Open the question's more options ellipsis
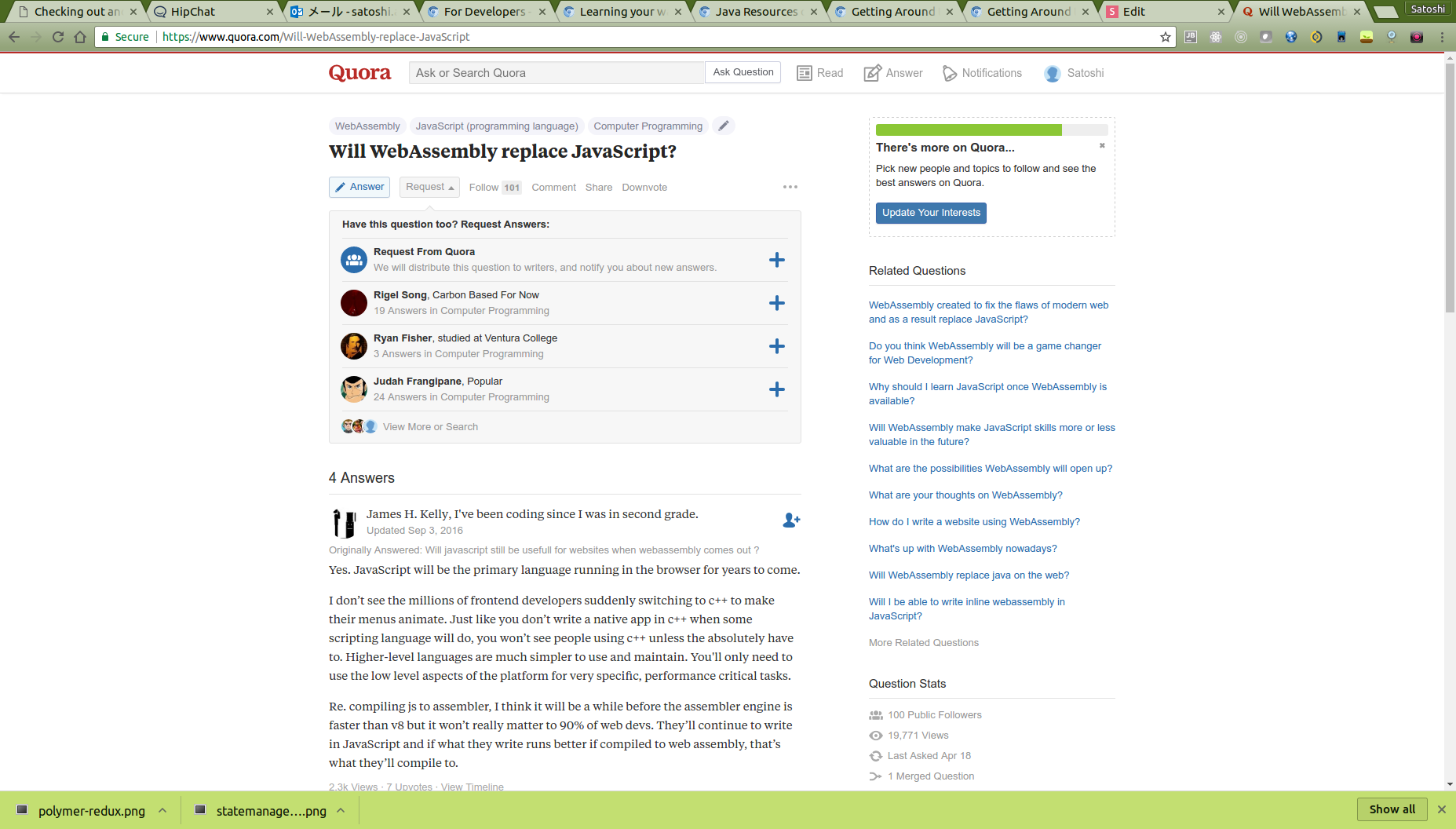 click(790, 187)
